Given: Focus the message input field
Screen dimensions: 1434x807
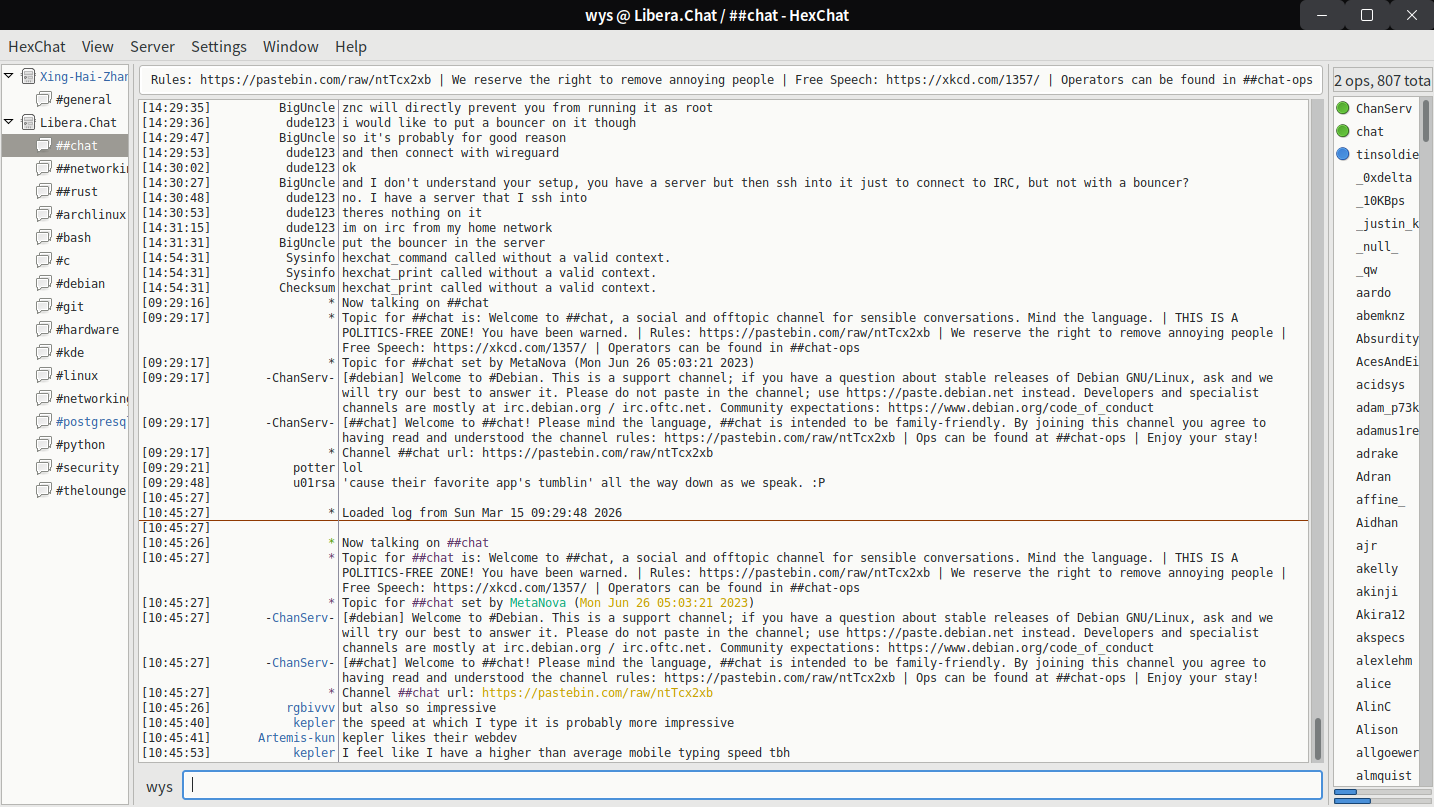Looking at the screenshot, I should coord(752,786).
